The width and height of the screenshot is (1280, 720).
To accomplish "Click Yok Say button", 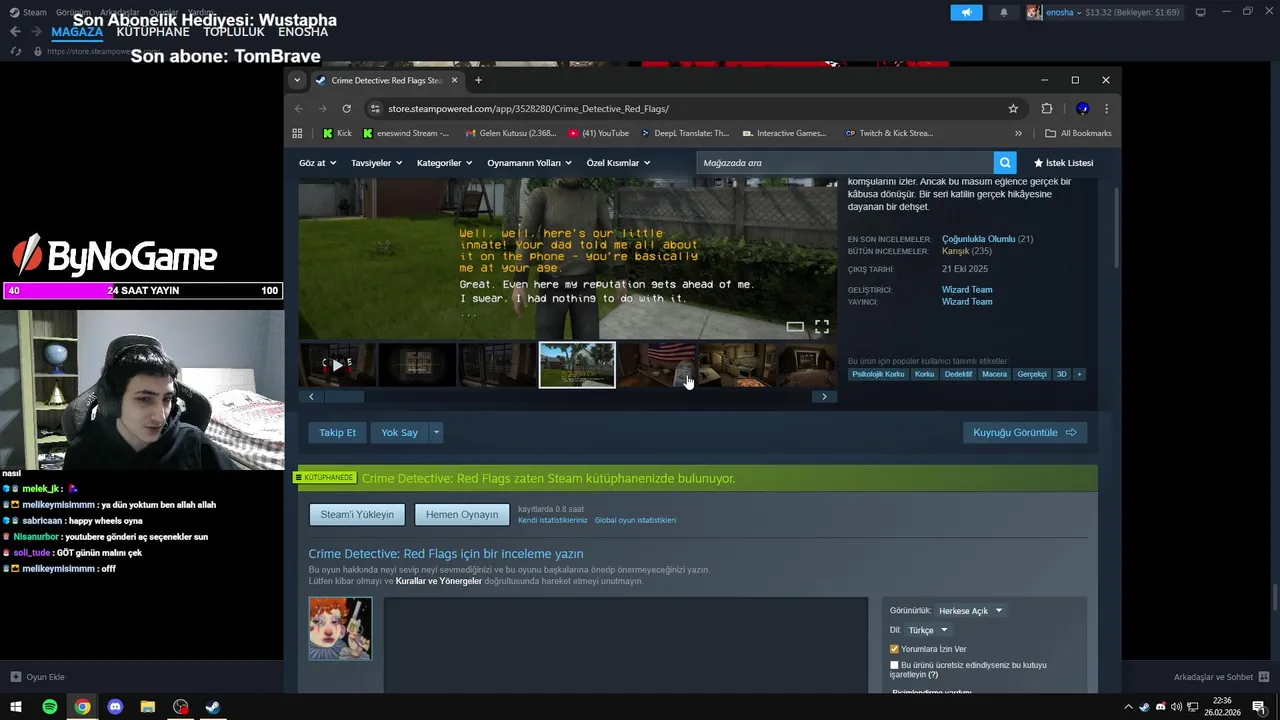I will click(399, 432).
